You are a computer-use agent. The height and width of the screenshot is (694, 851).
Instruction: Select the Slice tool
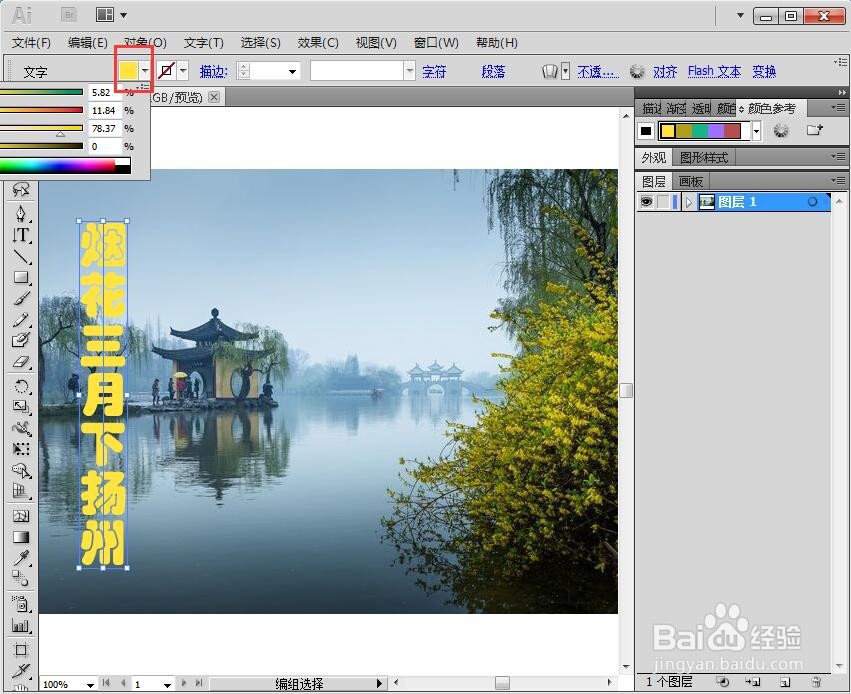coord(21,671)
